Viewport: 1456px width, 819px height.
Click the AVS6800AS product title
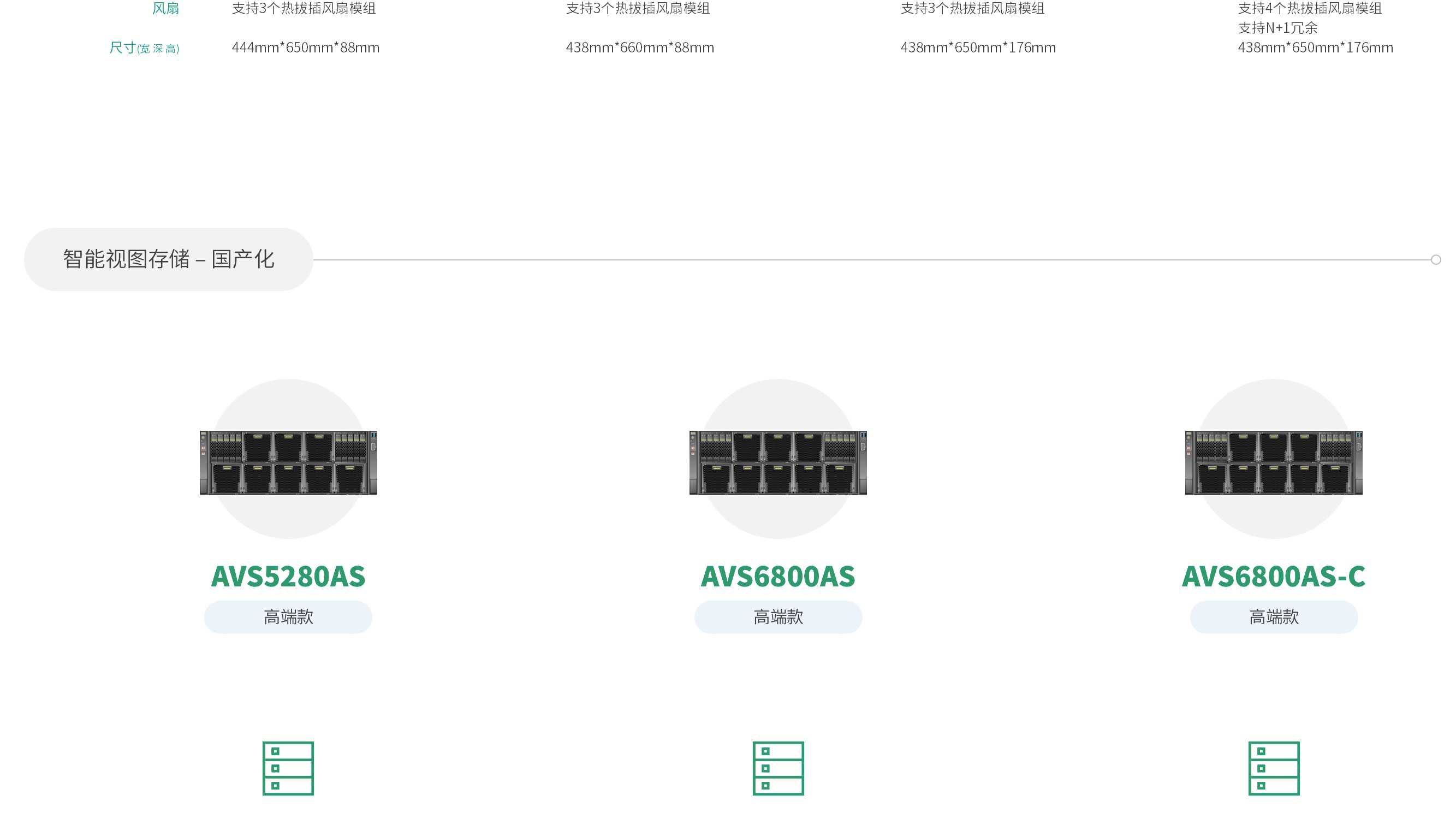pyautogui.click(x=778, y=576)
